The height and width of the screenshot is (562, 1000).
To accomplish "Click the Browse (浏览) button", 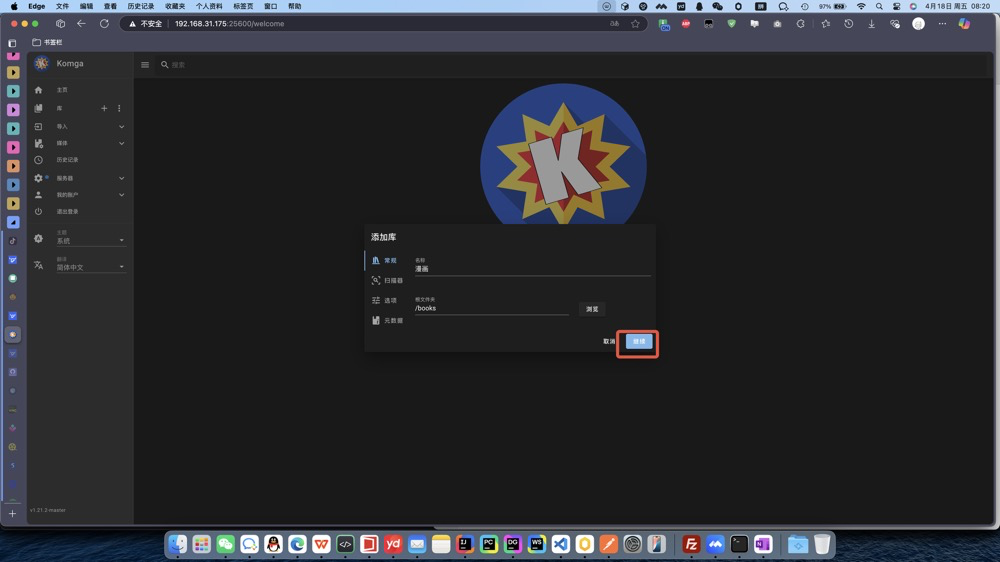I will point(592,309).
